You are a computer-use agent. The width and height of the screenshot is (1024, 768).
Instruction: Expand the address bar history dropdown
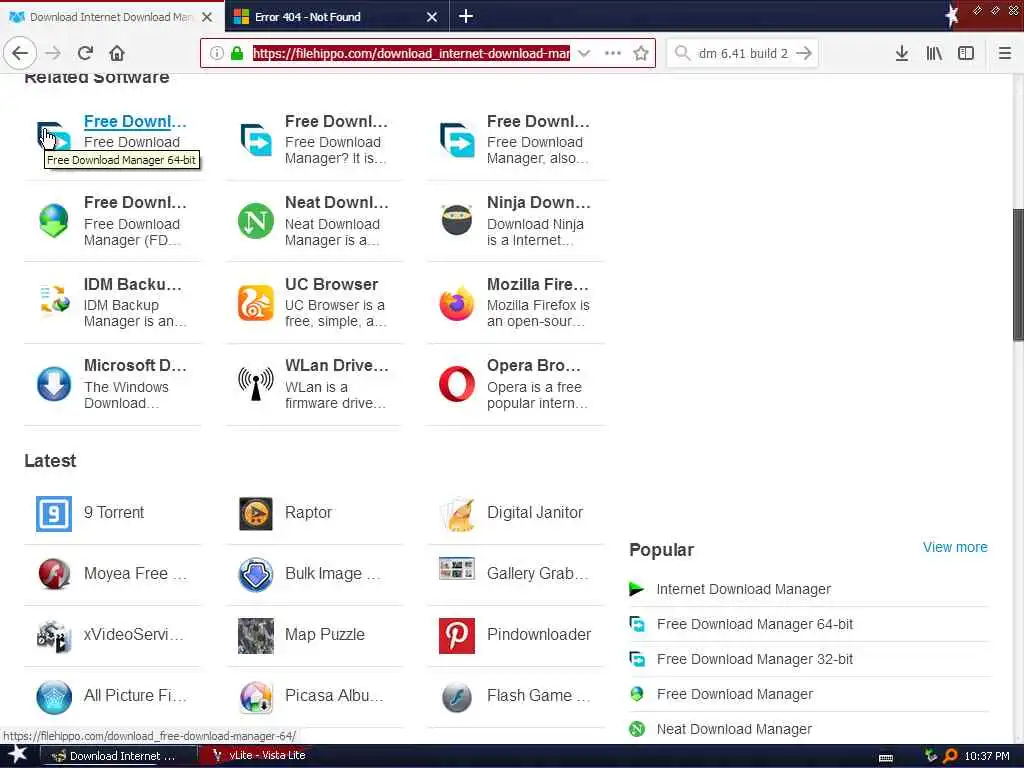[x=584, y=53]
